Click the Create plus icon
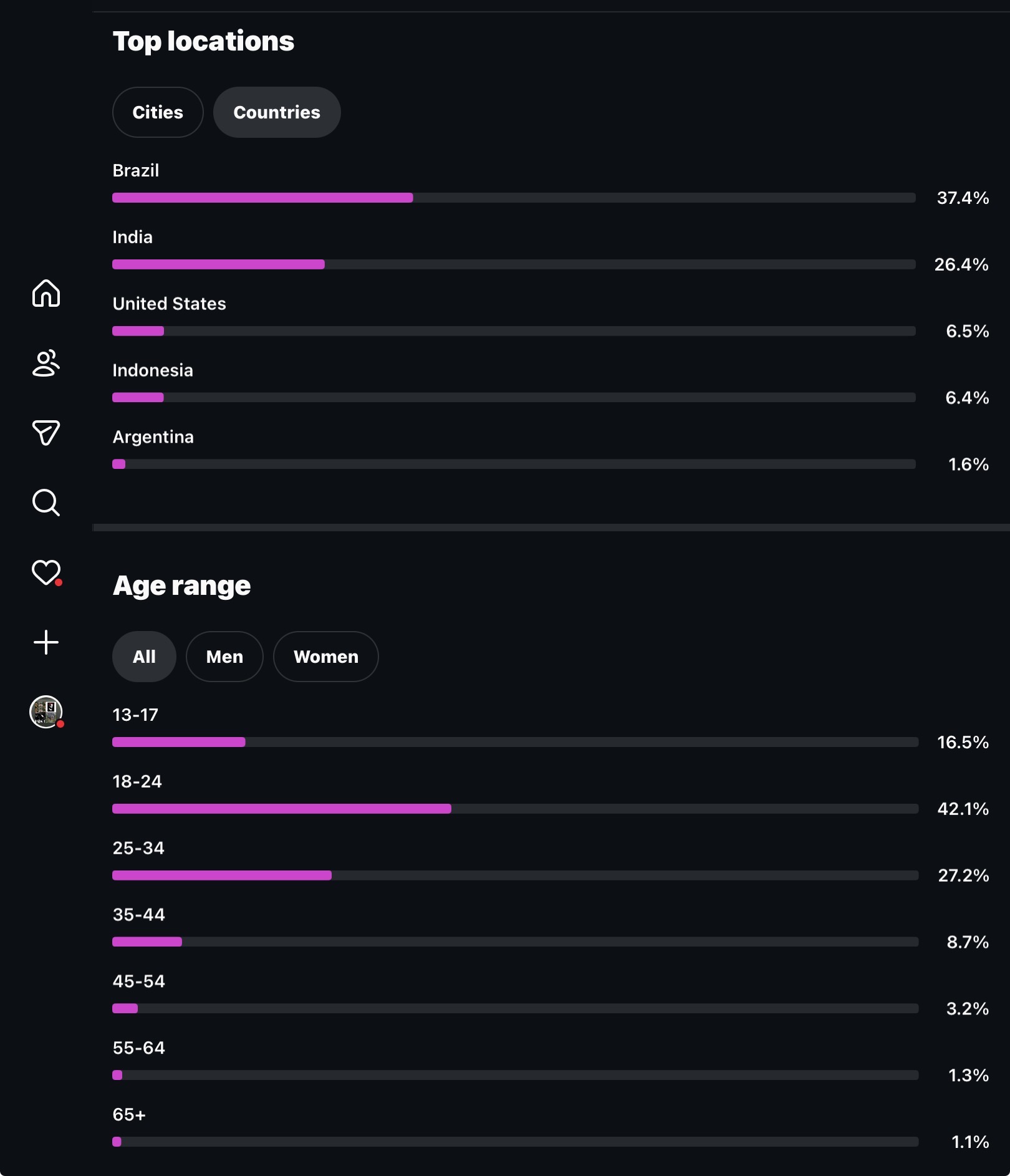The height and width of the screenshot is (1176, 1010). (46, 642)
